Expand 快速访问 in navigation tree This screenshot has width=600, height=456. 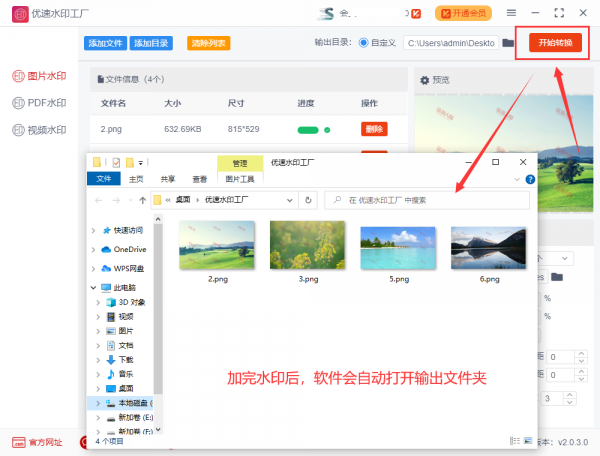(x=93, y=230)
